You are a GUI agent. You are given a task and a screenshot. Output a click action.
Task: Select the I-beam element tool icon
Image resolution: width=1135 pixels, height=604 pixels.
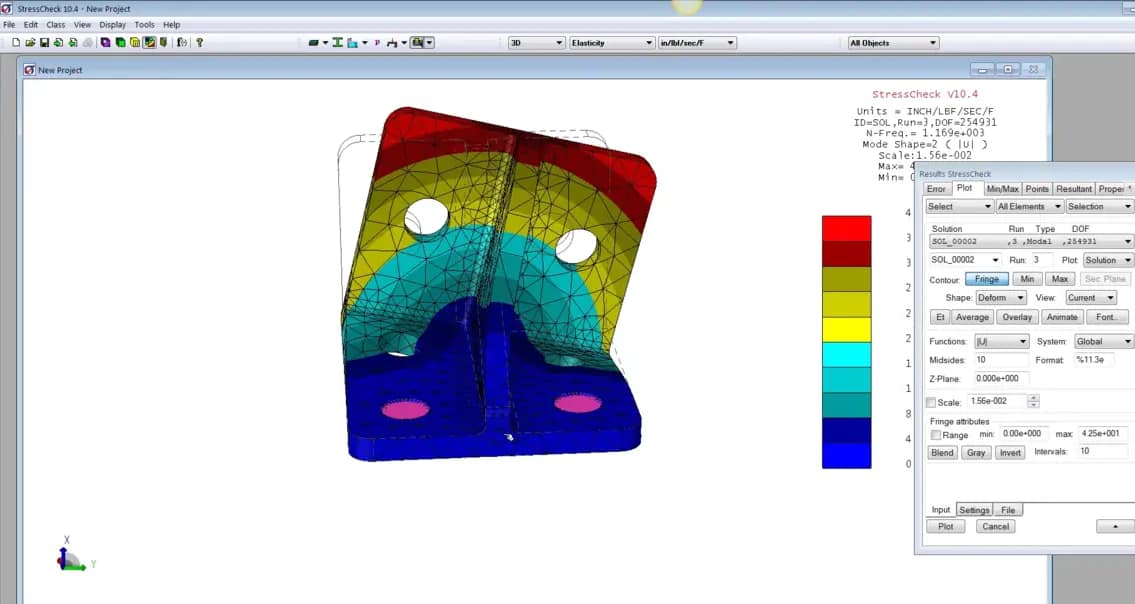point(337,42)
